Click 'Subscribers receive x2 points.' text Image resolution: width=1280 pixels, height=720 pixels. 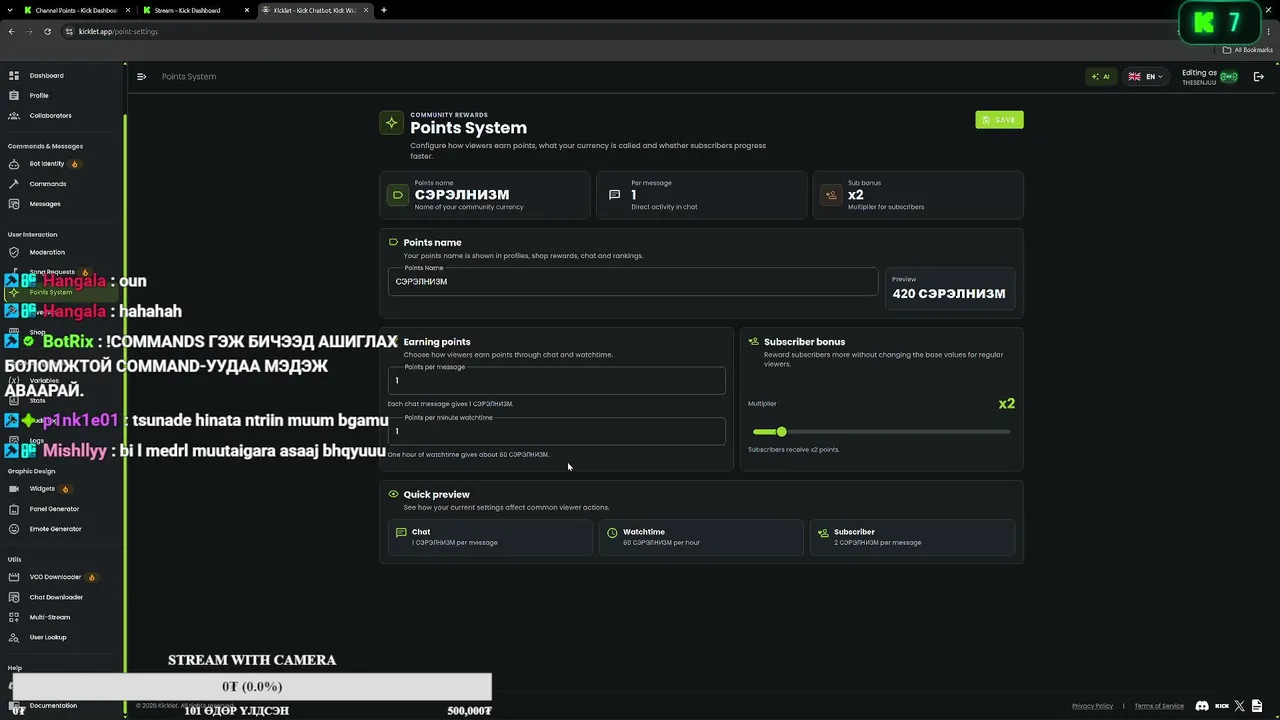click(794, 450)
